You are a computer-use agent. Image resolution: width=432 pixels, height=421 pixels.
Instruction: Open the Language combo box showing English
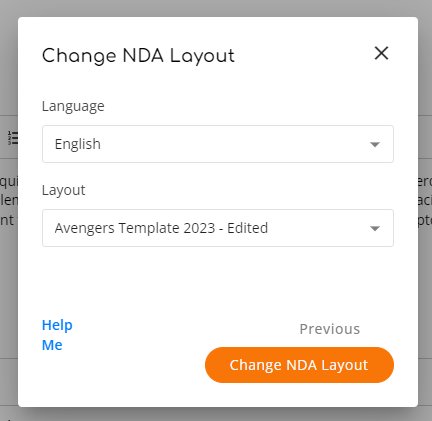[218, 144]
